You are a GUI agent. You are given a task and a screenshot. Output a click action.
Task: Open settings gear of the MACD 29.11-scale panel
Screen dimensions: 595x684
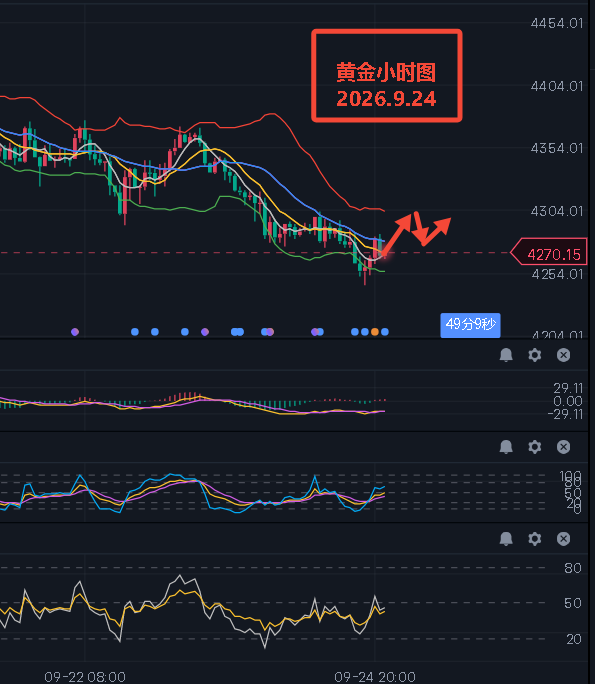click(535, 355)
